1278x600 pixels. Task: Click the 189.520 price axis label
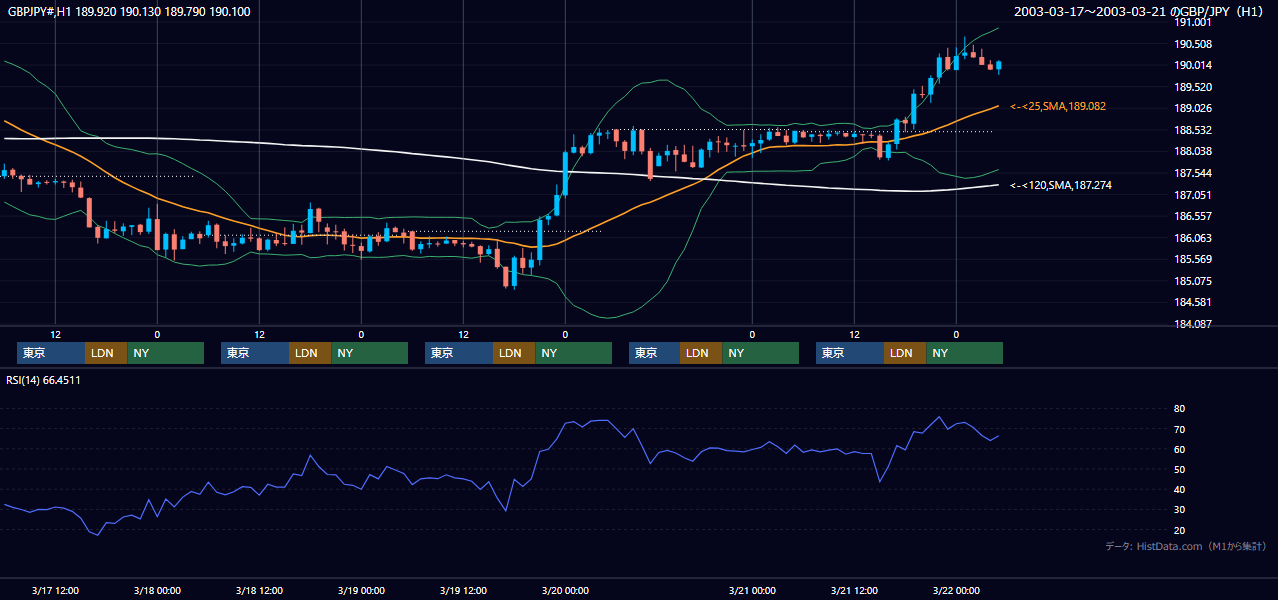tap(1193, 87)
